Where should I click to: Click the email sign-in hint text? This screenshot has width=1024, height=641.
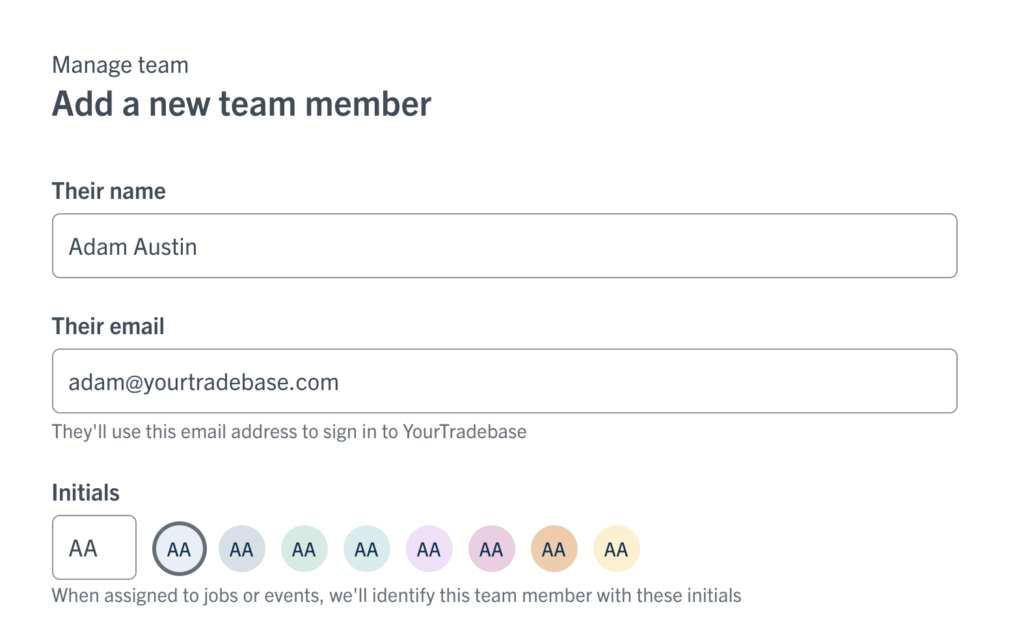point(289,432)
